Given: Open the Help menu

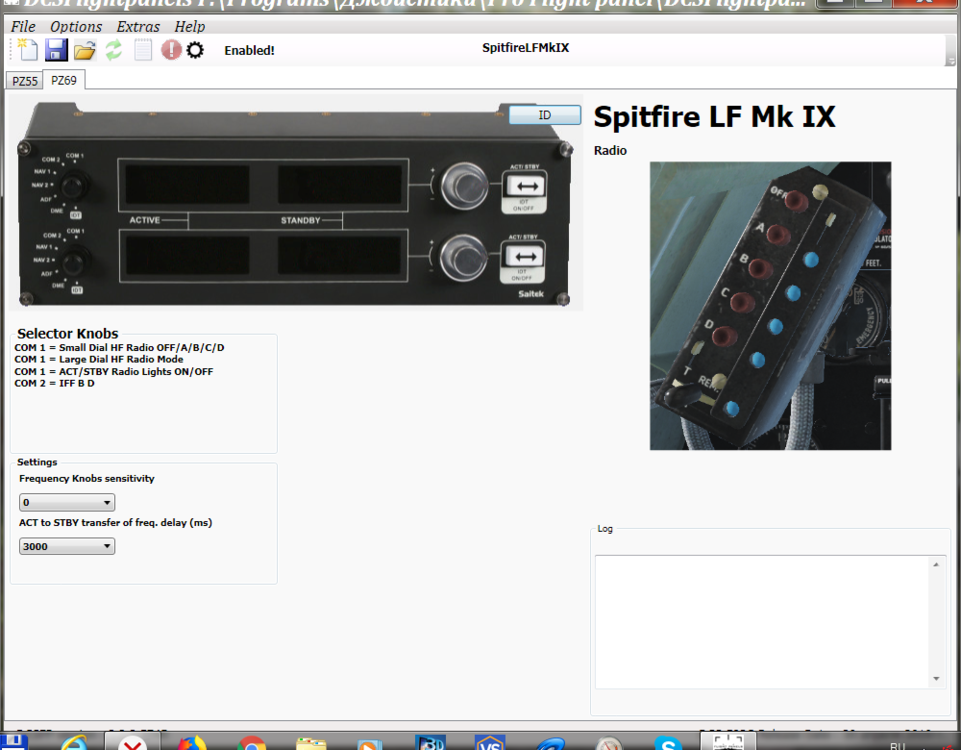Looking at the screenshot, I should [x=189, y=26].
